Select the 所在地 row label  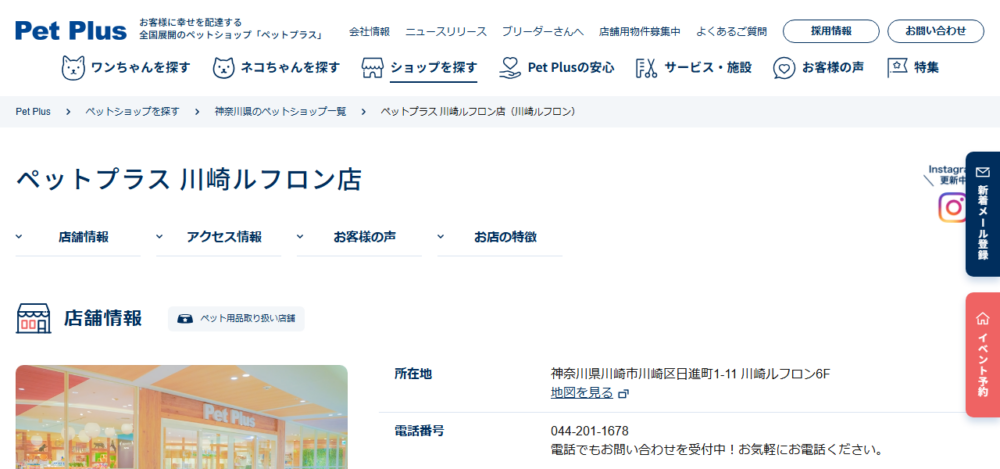[x=413, y=374]
